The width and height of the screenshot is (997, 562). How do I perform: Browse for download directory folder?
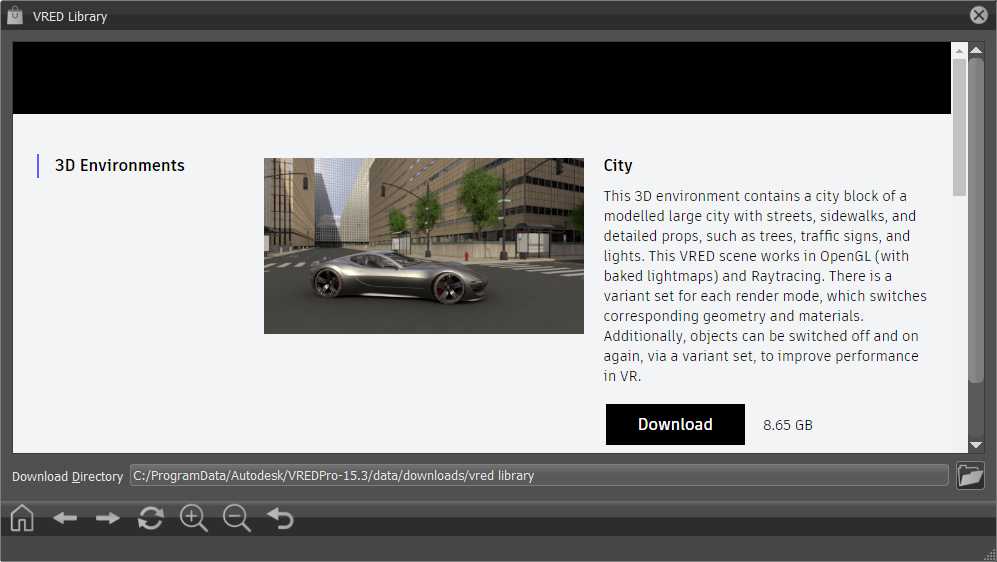[970, 476]
